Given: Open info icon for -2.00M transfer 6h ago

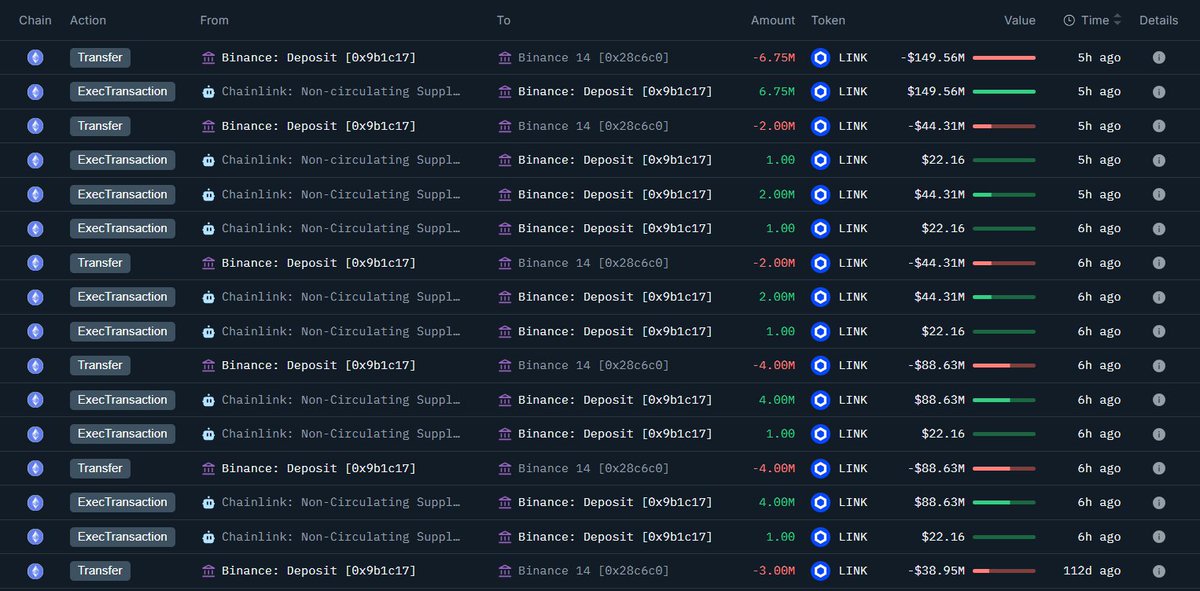Looking at the screenshot, I should 1159,263.
